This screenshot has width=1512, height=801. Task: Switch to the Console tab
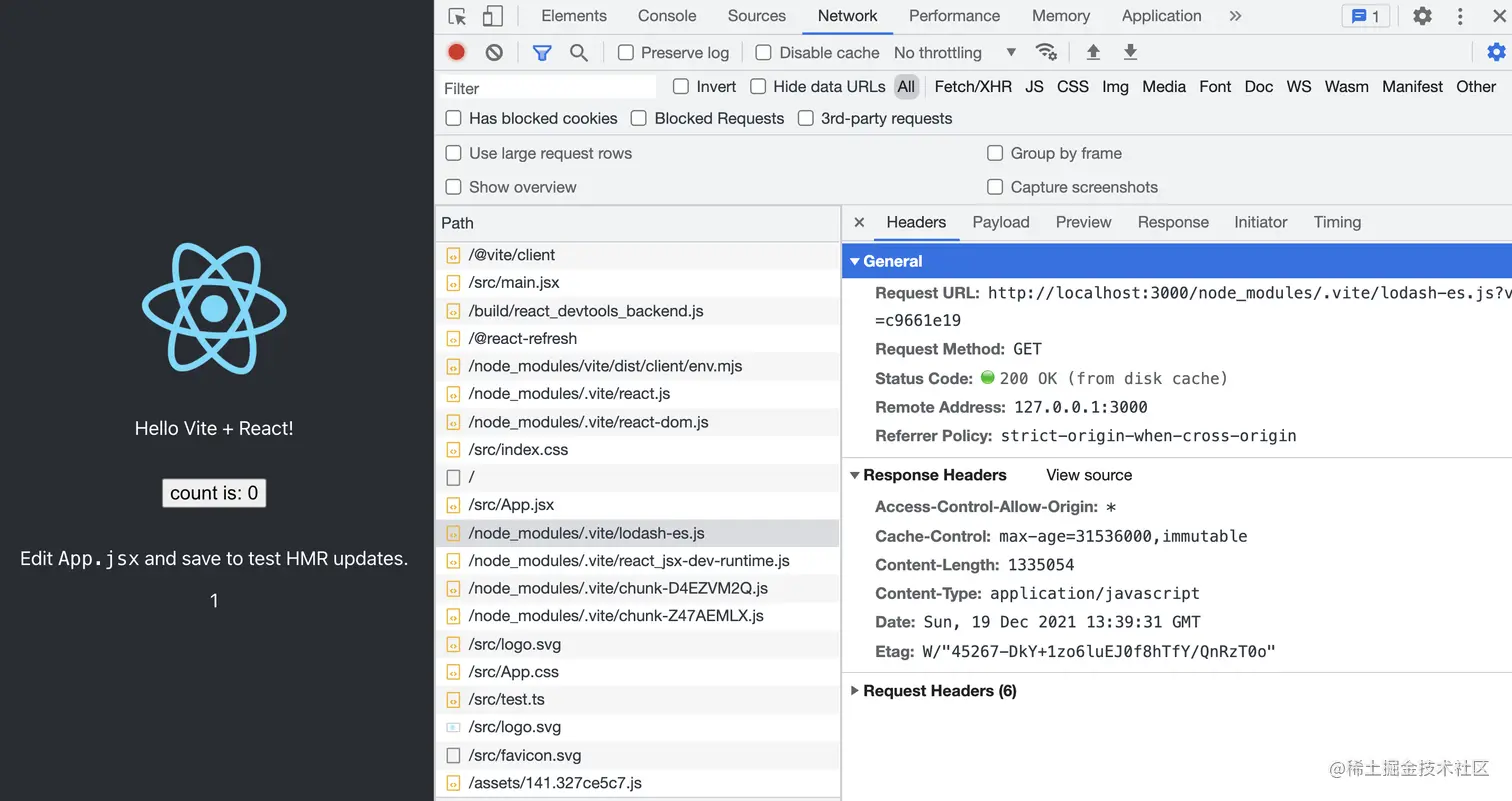667,16
